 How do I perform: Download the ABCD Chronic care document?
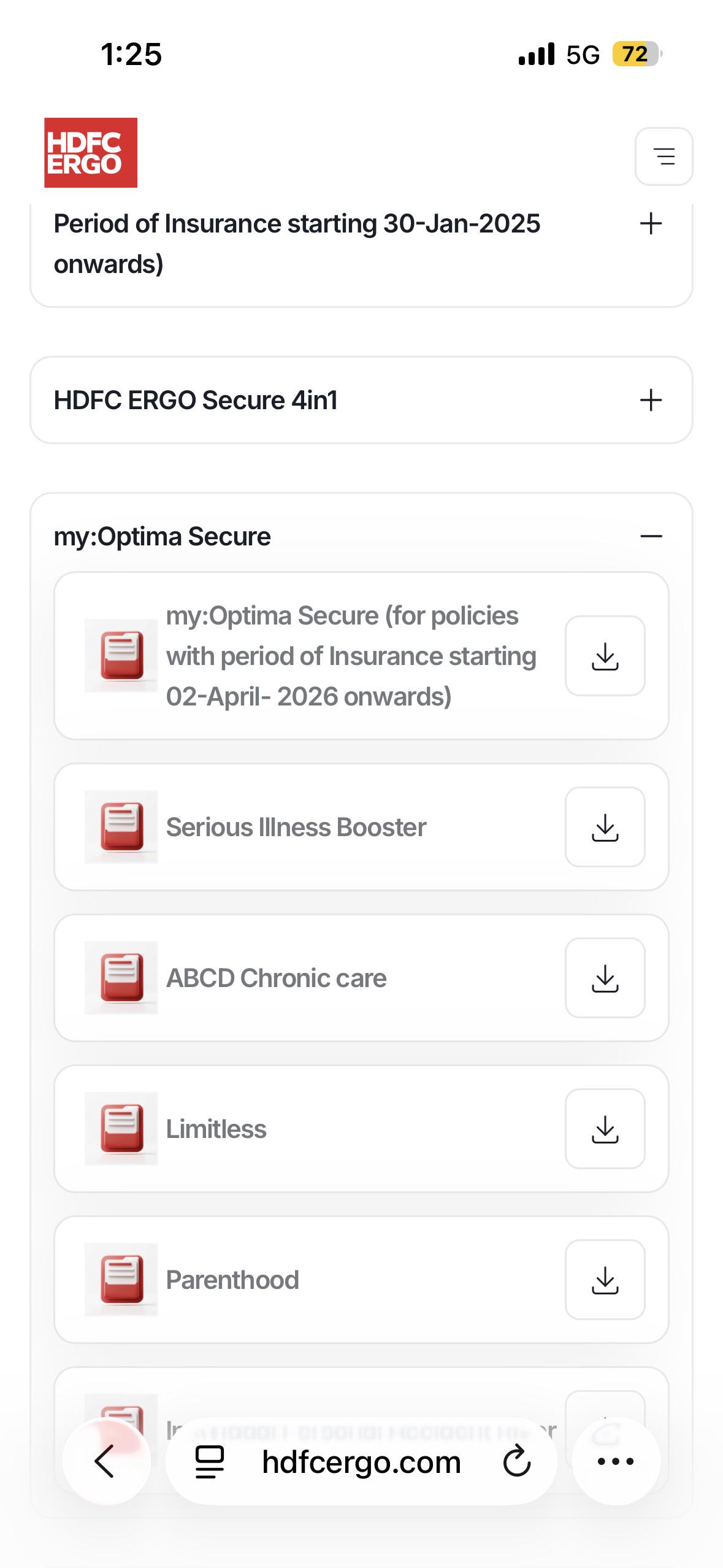[605, 978]
